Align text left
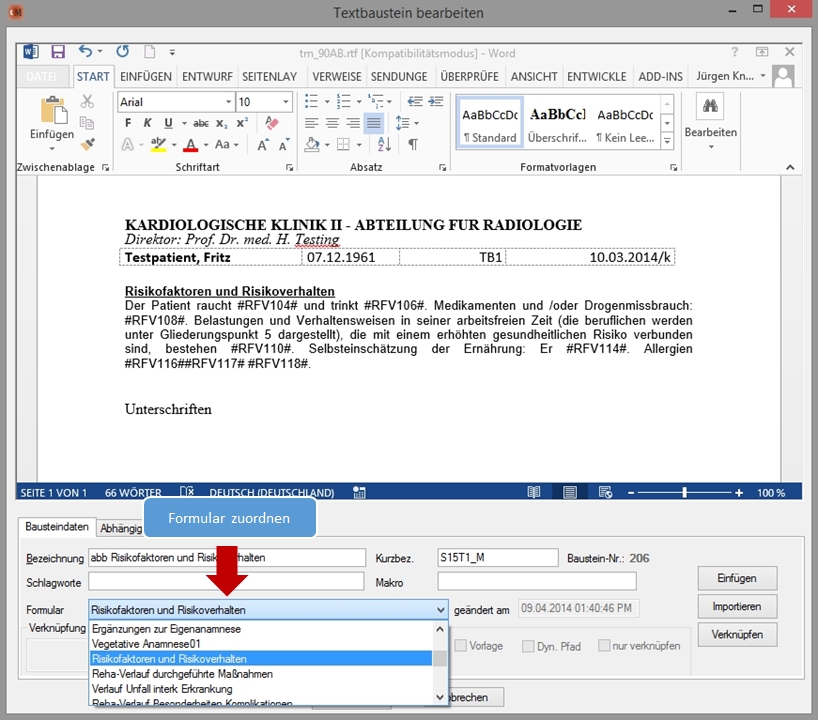Screen dimensions: 818x720 311,123
